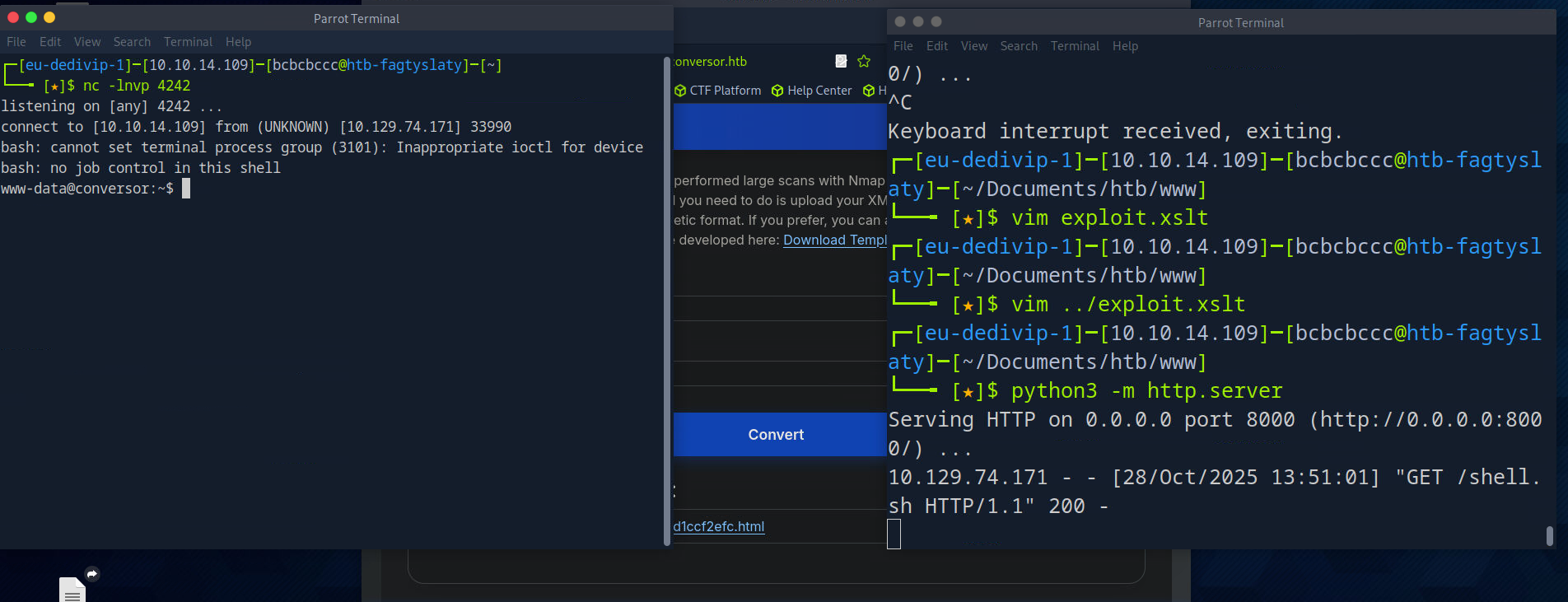Open File menu in left Parrot Terminal
This screenshot has height=602, width=1568.
[16, 42]
